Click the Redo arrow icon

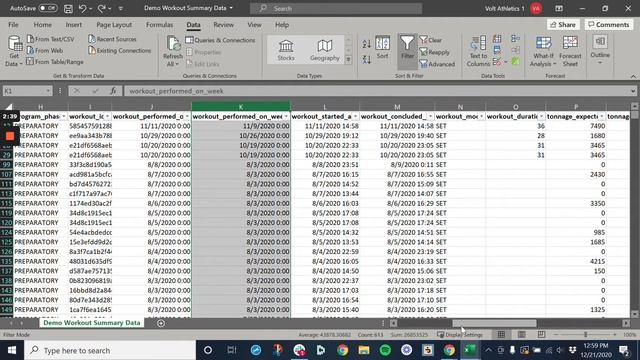[101, 8]
